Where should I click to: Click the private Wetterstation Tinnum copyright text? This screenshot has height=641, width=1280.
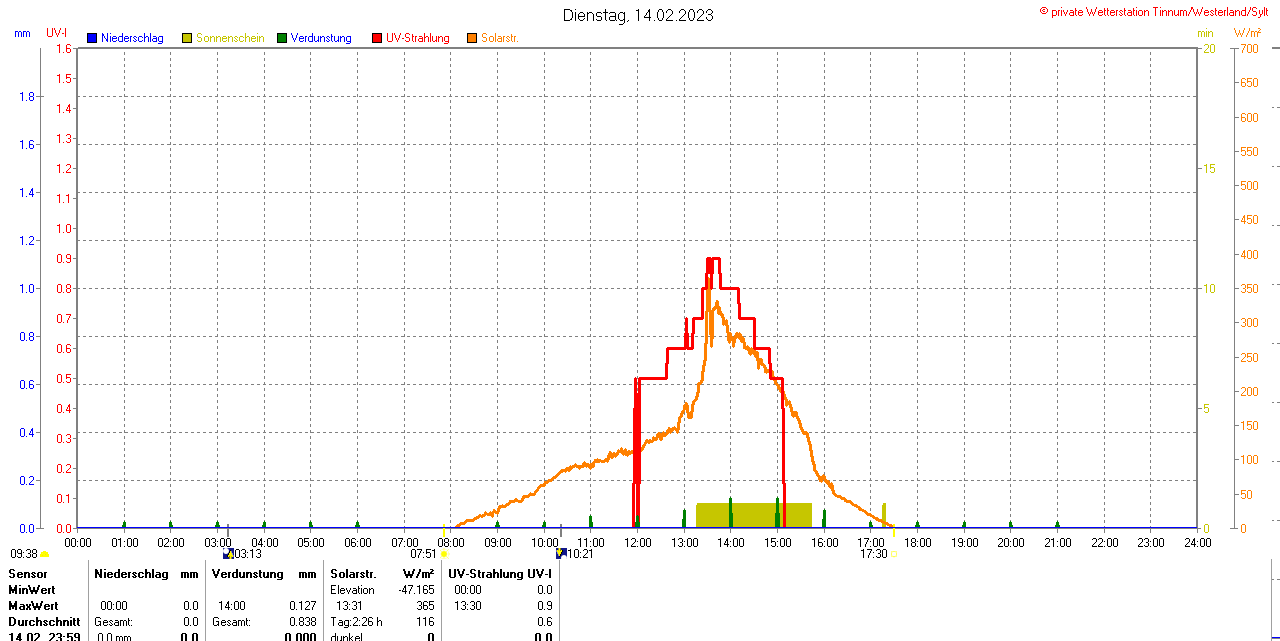point(1158,11)
